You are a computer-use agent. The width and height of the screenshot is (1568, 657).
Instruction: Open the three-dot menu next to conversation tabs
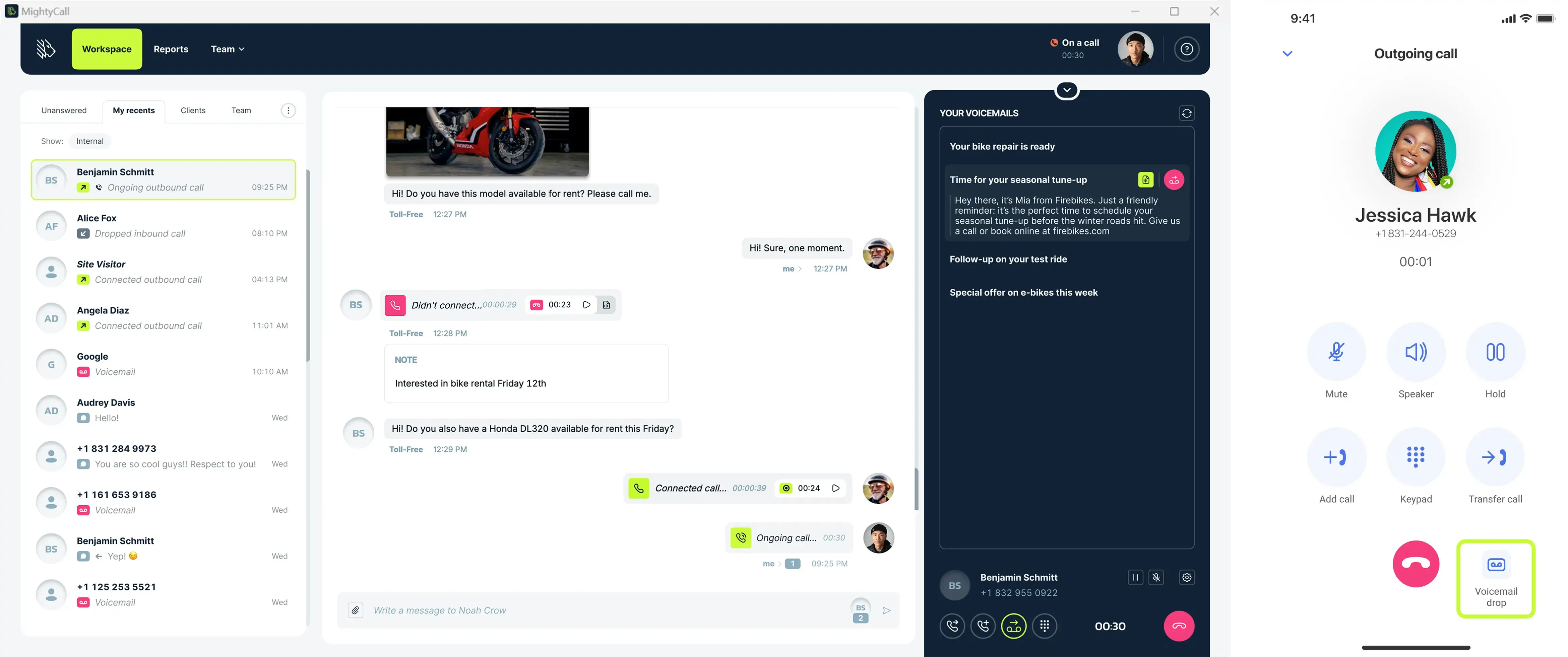point(289,110)
